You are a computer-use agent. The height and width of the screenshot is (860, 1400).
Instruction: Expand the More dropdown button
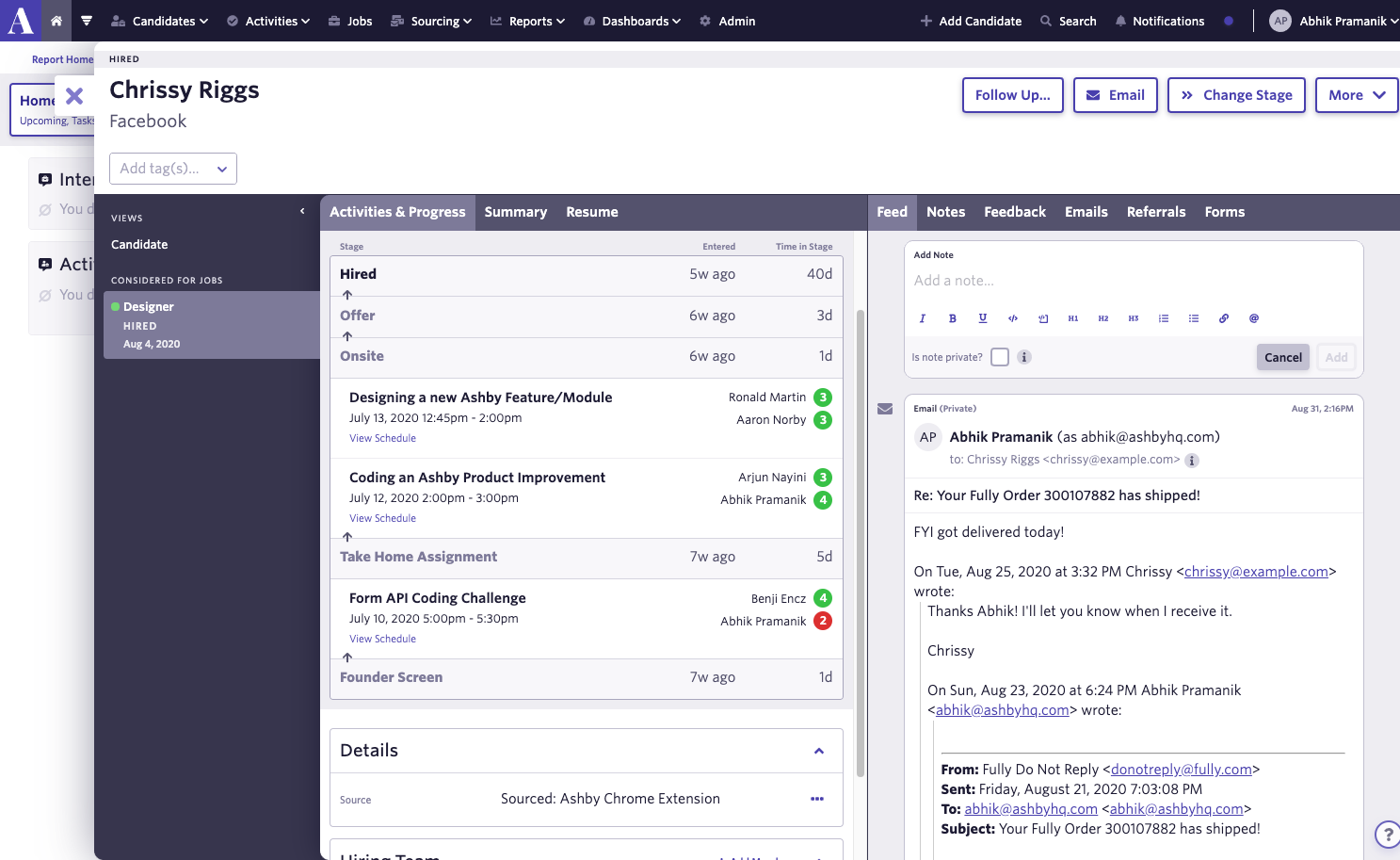[1356, 95]
